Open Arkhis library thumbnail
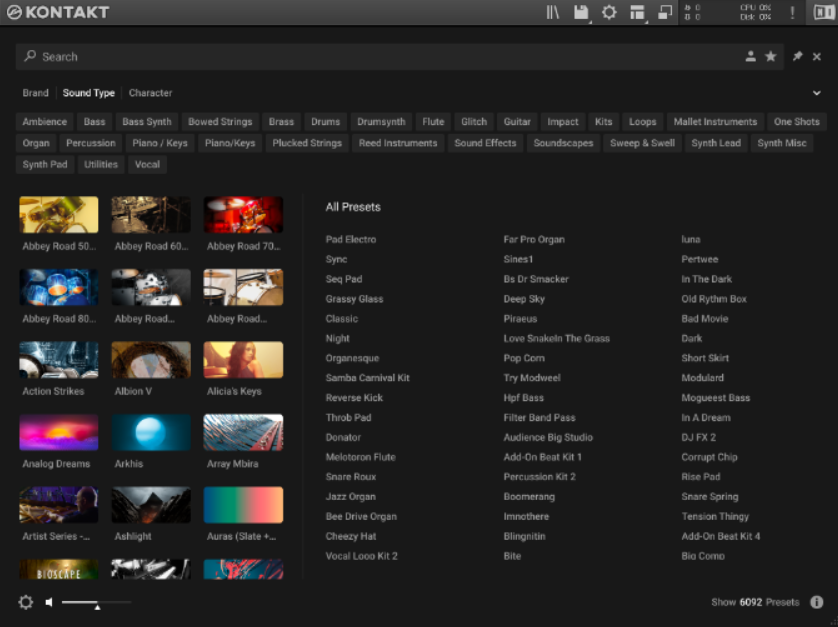Viewport: 838px width, 627px height. 151,432
